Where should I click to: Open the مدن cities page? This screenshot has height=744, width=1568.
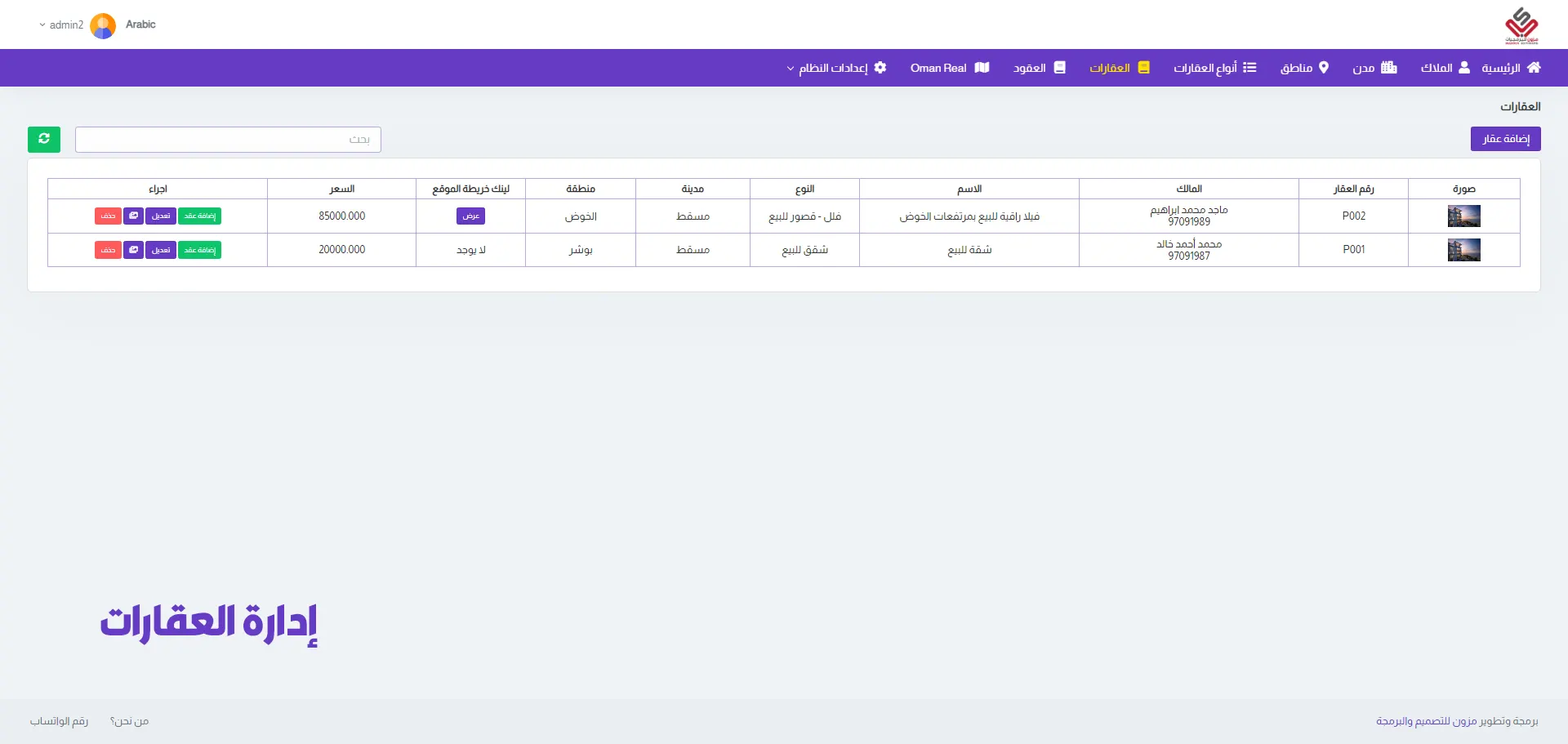pyautogui.click(x=1374, y=68)
